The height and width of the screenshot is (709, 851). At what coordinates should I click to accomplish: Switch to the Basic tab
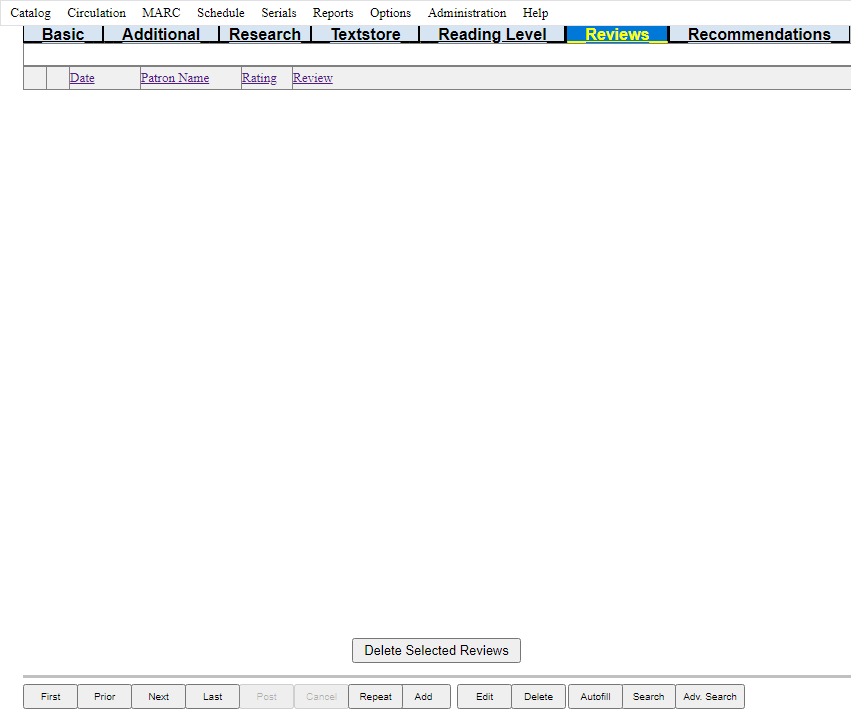[63, 35]
